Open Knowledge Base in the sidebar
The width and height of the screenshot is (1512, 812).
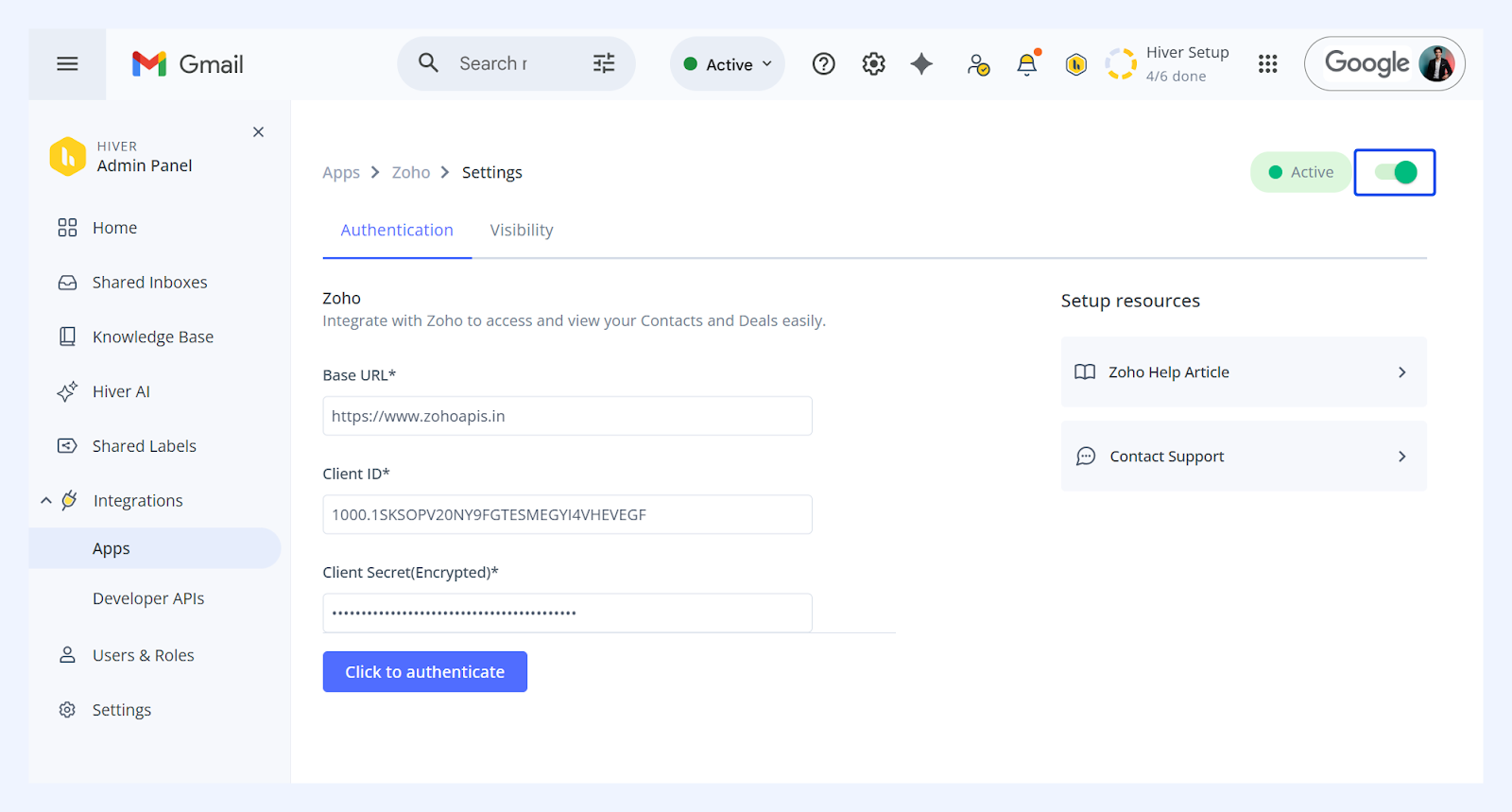pyautogui.click(x=155, y=337)
